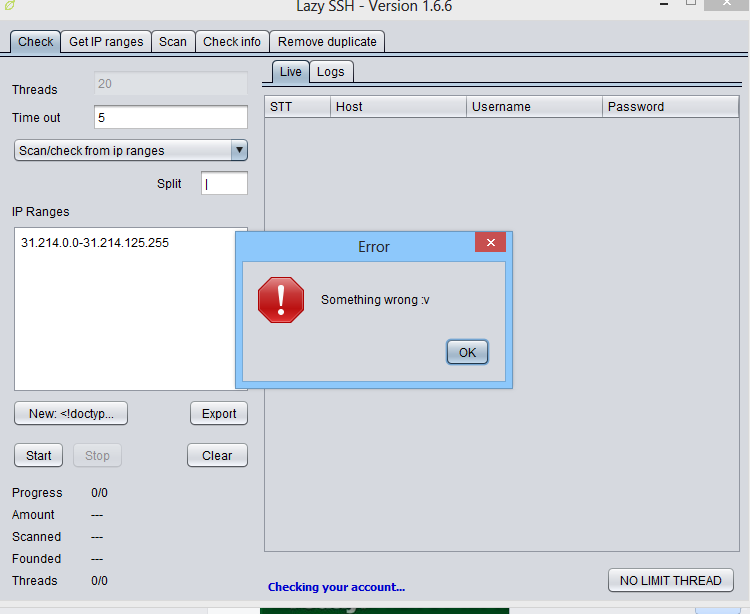Focus the Split text field
750x614 pixels.
point(224,183)
